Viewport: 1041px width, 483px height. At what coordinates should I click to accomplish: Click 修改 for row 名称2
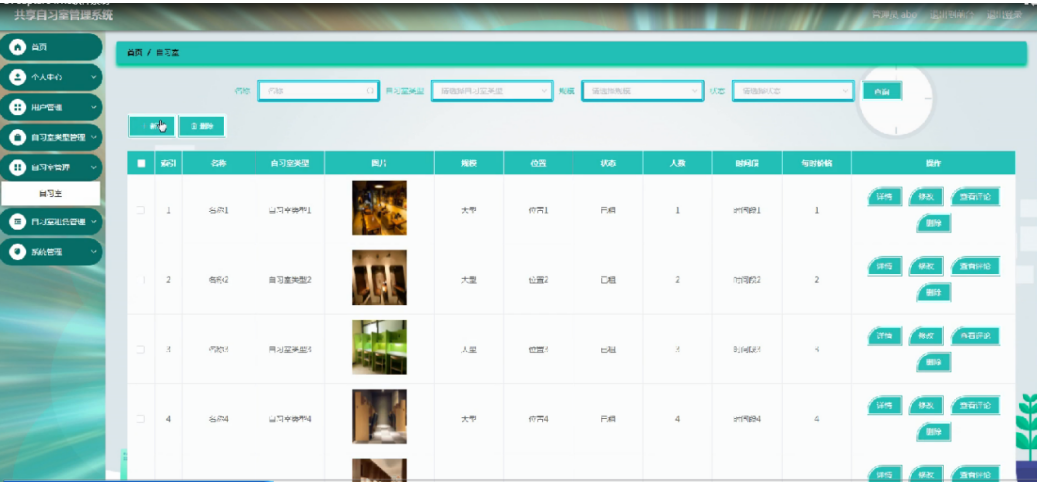925,266
